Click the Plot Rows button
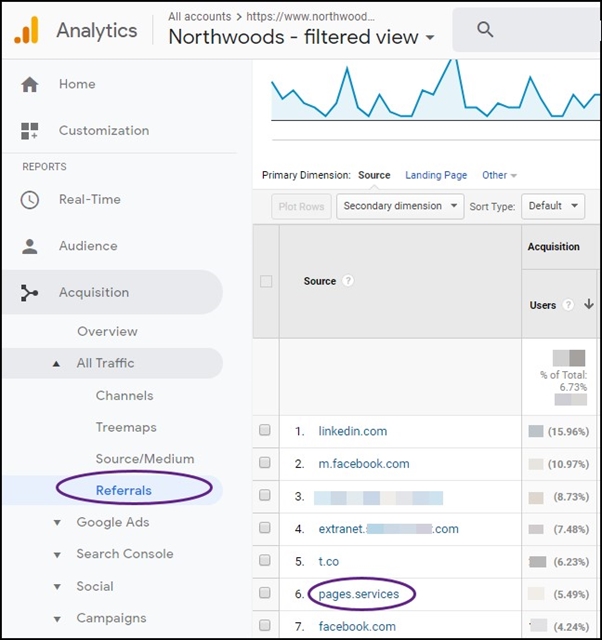 pos(301,207)
